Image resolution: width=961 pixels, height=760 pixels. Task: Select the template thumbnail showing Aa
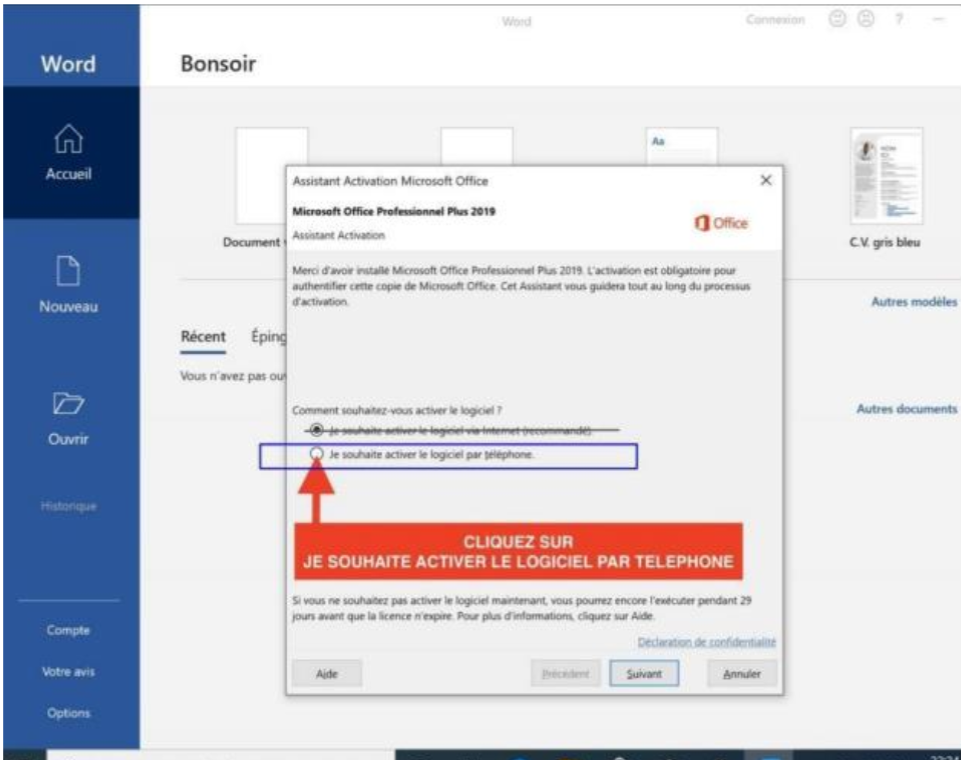click(x=682, y=146)
